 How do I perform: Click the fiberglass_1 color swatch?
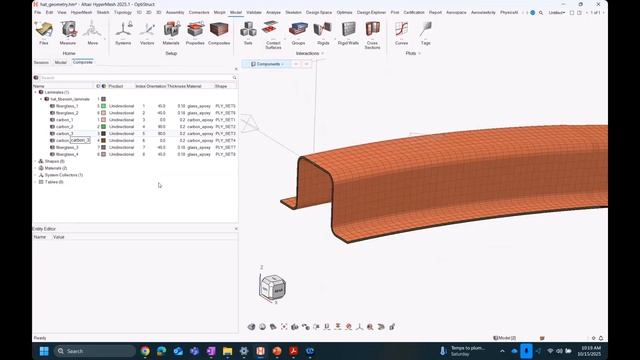(x=104, y=106)
